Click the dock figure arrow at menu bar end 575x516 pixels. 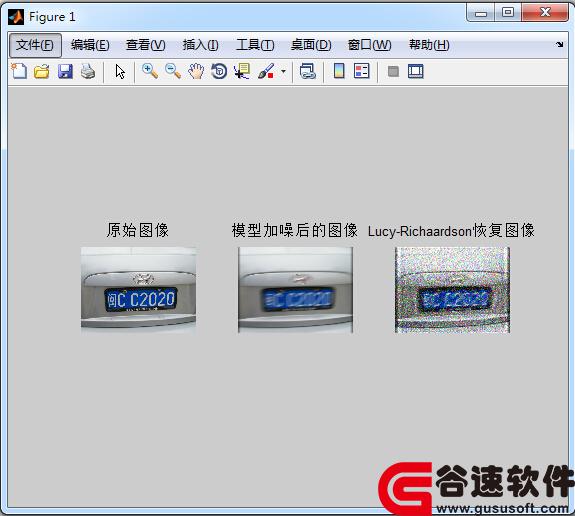(x=559, y=44)
